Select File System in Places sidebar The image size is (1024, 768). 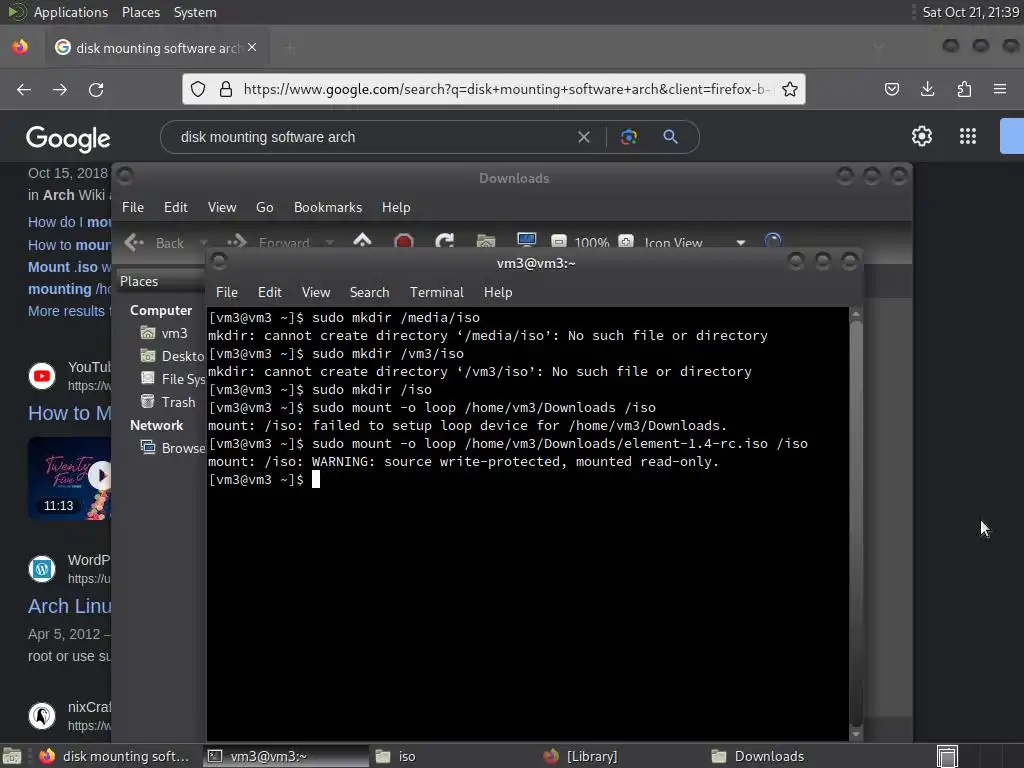point(172,379)
